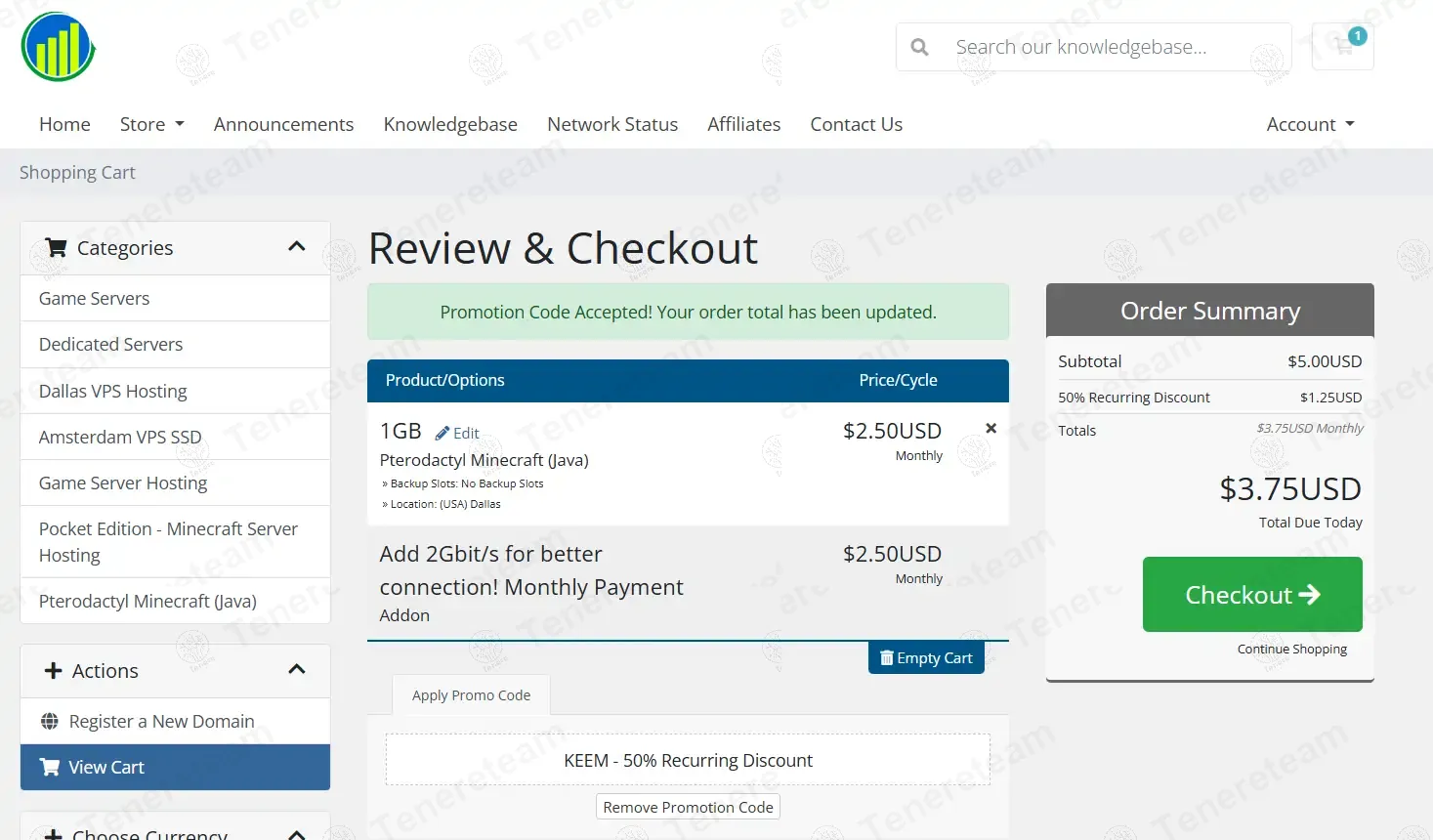Click Remove Promotion Code button
The height and width of the screenshot is (840, 1433).
[688, 808]
